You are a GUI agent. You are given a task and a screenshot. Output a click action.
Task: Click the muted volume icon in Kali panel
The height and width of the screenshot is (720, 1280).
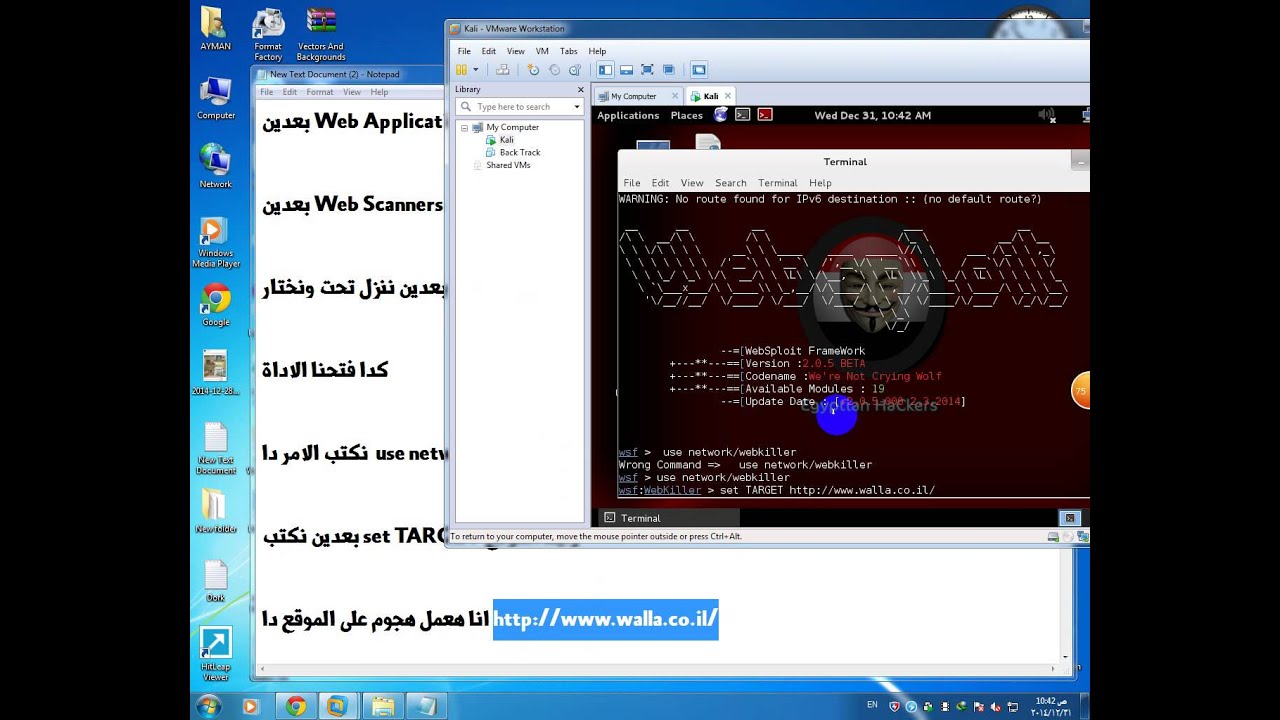1046,115
